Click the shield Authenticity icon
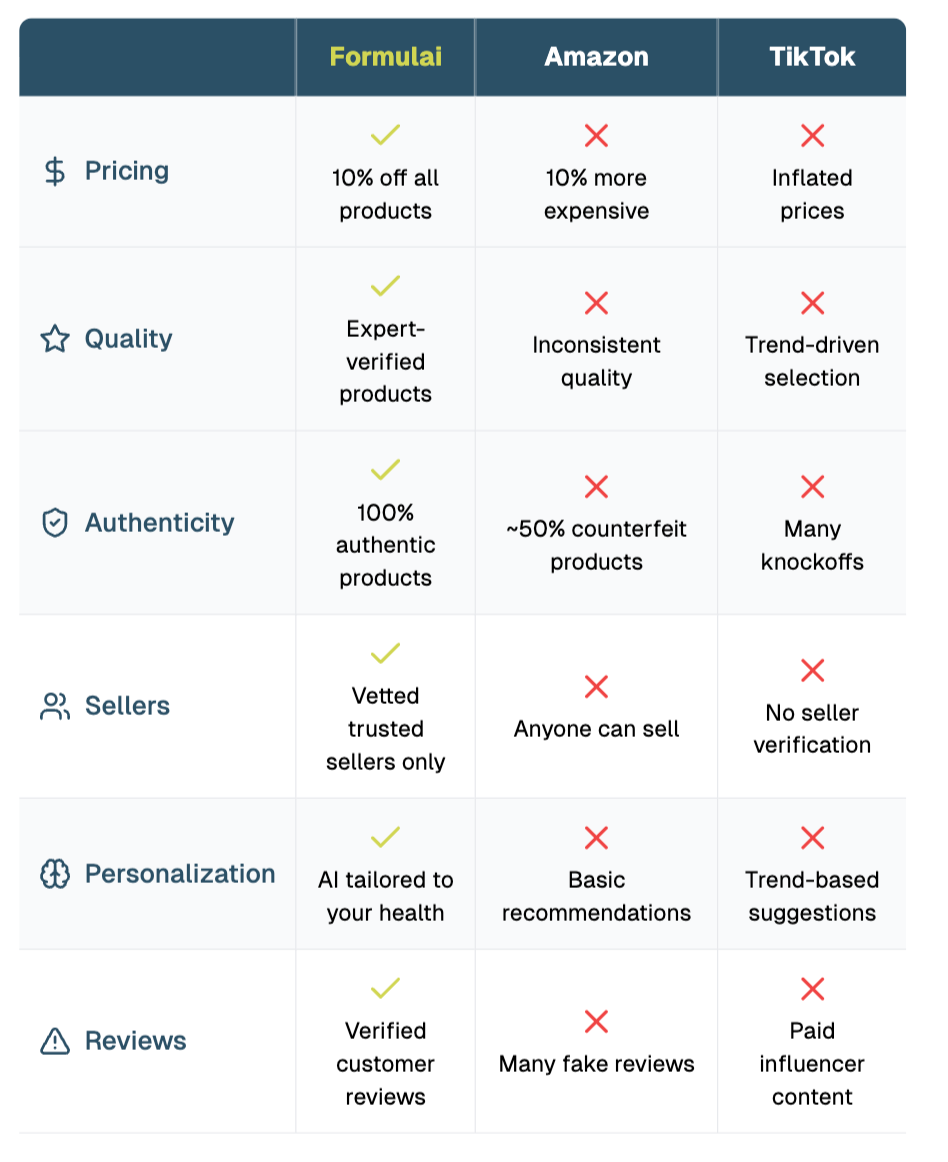Viewport: 948px width, 1162px height. point(55,522)
